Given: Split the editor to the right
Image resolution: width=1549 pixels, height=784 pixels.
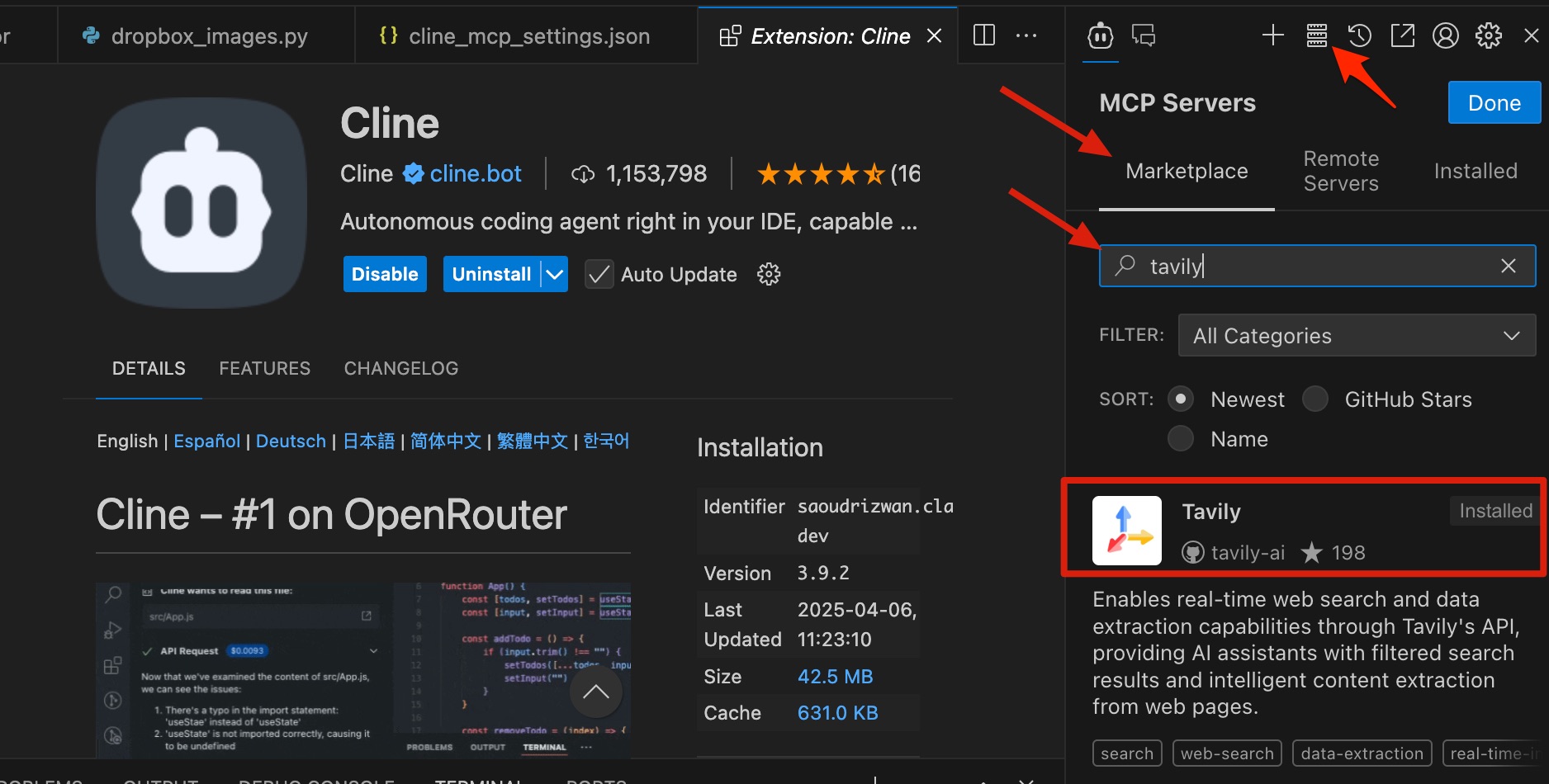Looking at the screenshot, I should [984, 35].
